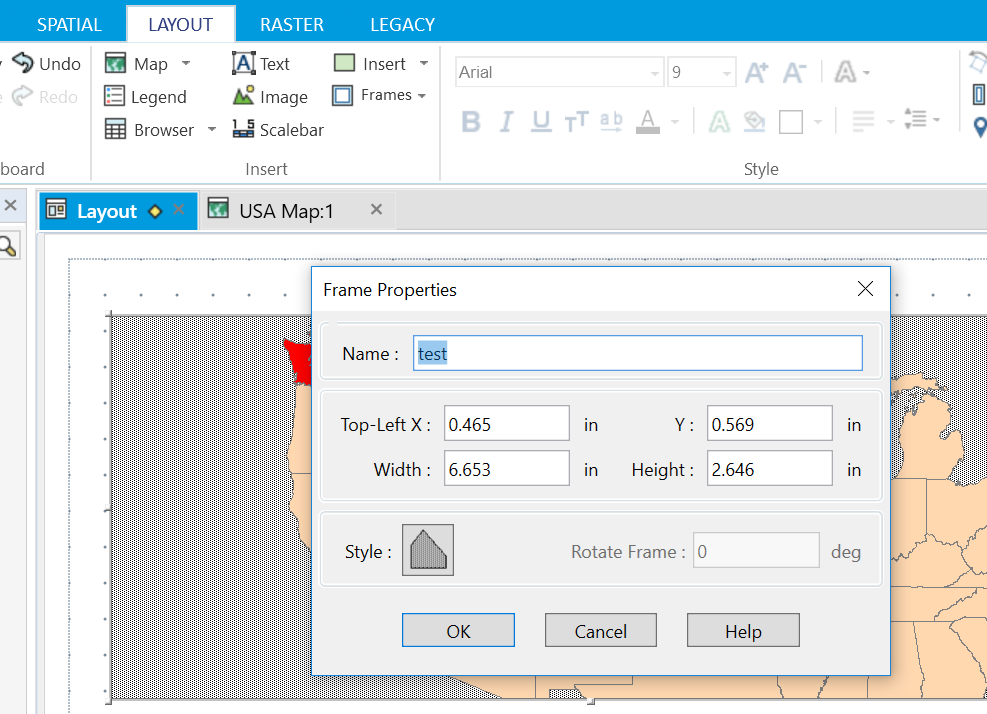Screen dimensions: 987x714
Task: Increase font size with A+ icon
Action: [x=756, y=72]
